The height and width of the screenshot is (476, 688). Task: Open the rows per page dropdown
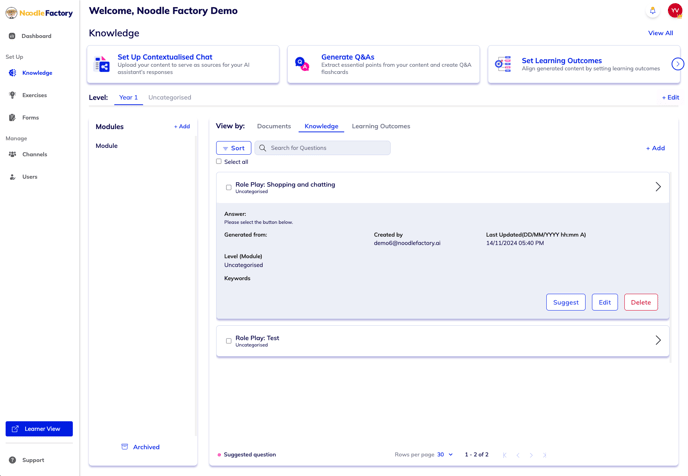[445, 455]
